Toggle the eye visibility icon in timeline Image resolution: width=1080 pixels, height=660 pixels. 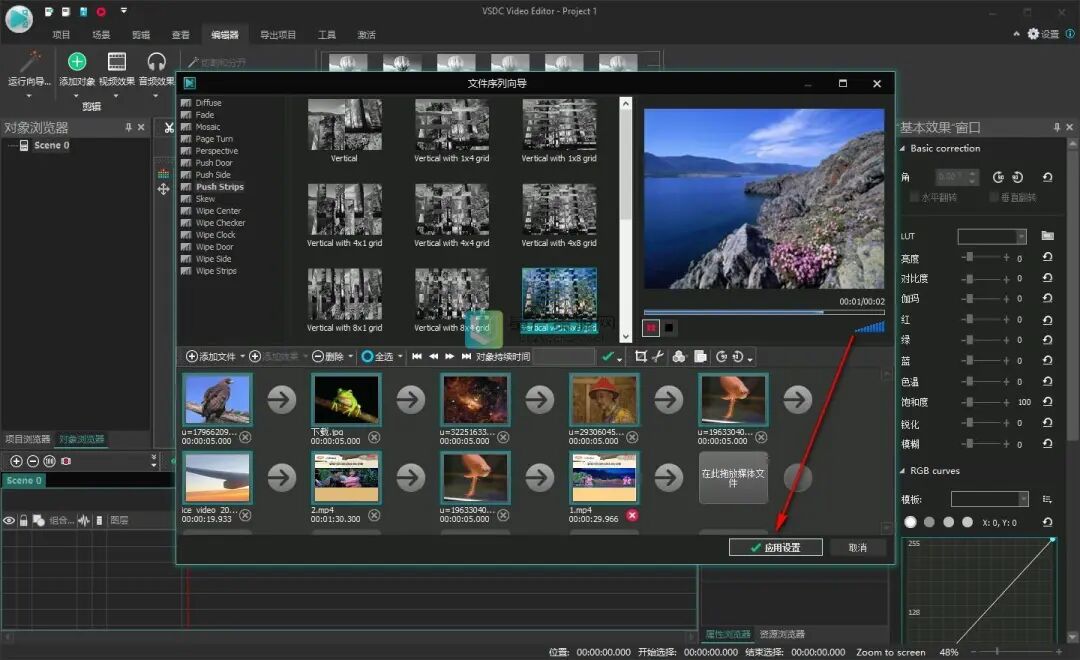pyautogui.click(x=9, y=520)
